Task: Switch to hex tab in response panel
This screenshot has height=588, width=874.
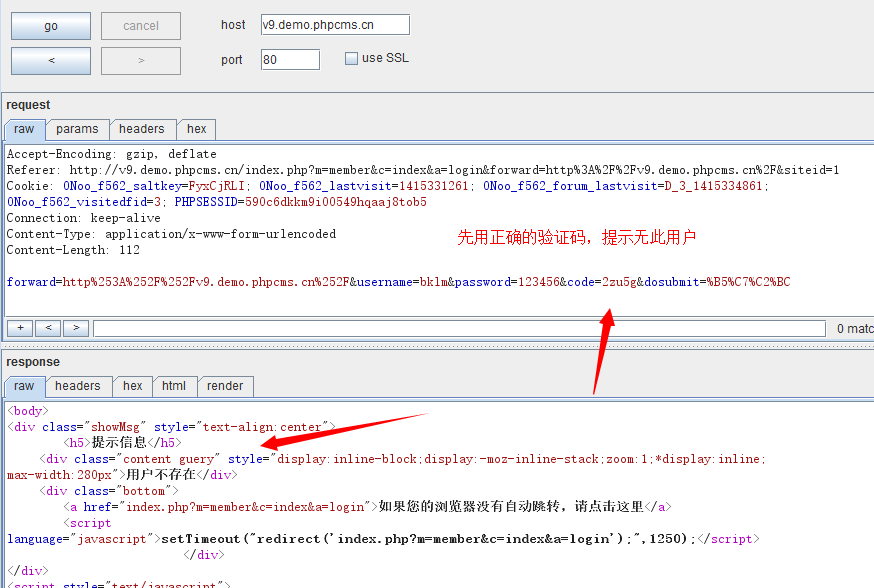Action: tap(133, 386)
